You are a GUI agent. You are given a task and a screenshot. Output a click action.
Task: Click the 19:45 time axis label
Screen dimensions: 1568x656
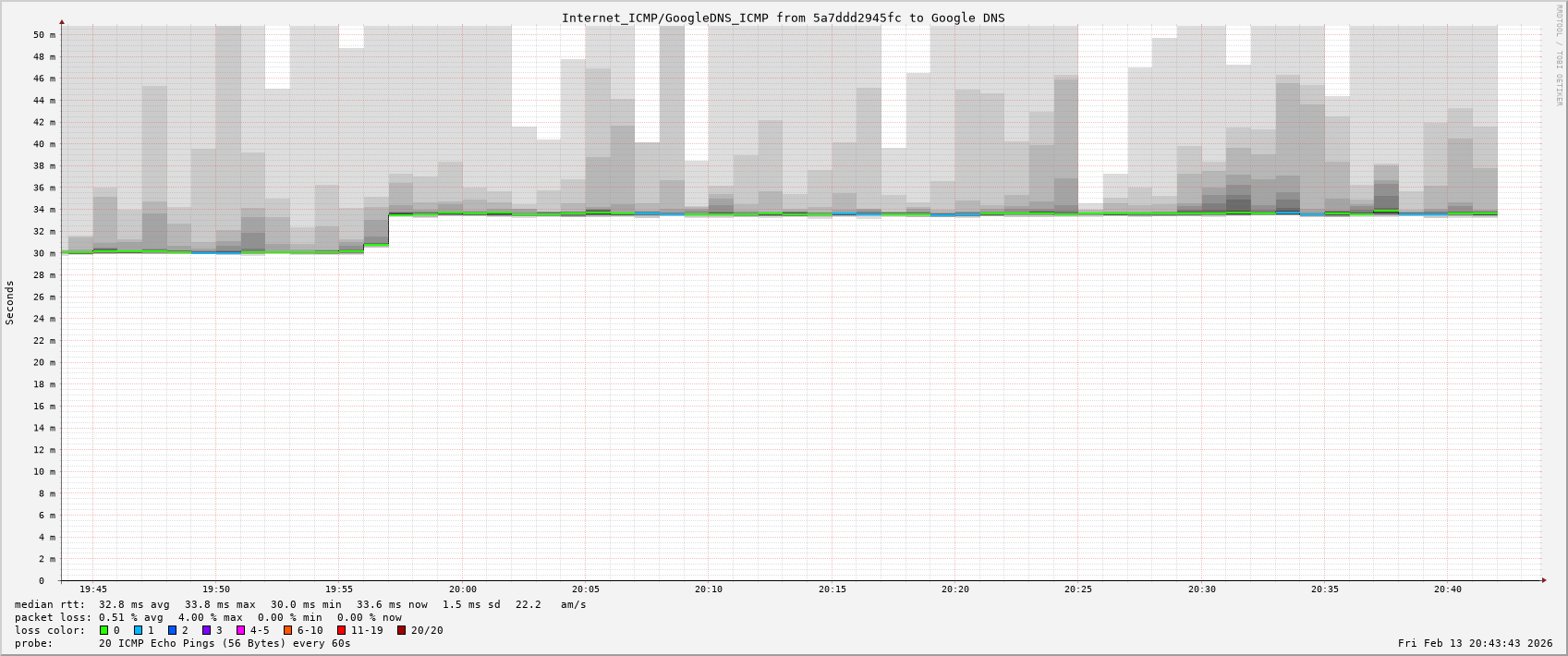tap(92, 589)
